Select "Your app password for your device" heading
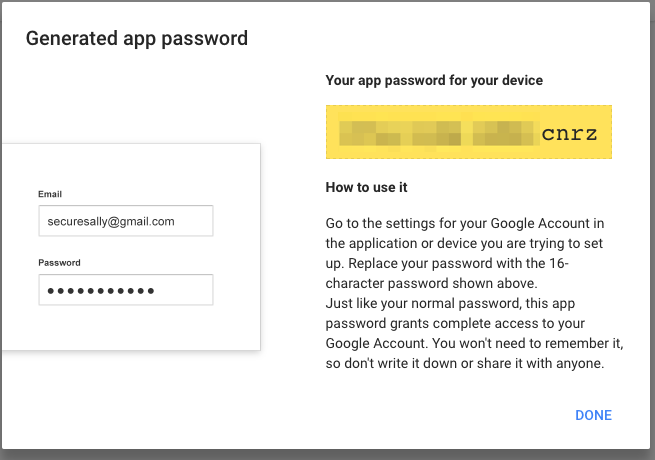Viewport: 655px width, 460px height. 434,80
